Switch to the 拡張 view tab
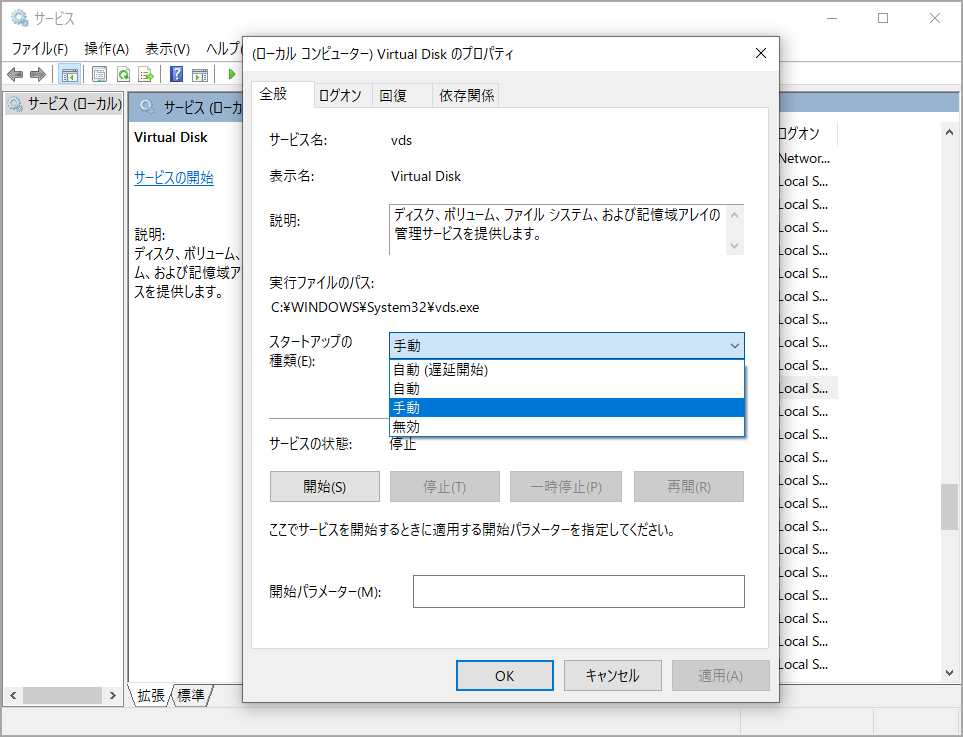The width and height of the screenshot is (963, 737). pyautogui.click(x=150, y=695)
